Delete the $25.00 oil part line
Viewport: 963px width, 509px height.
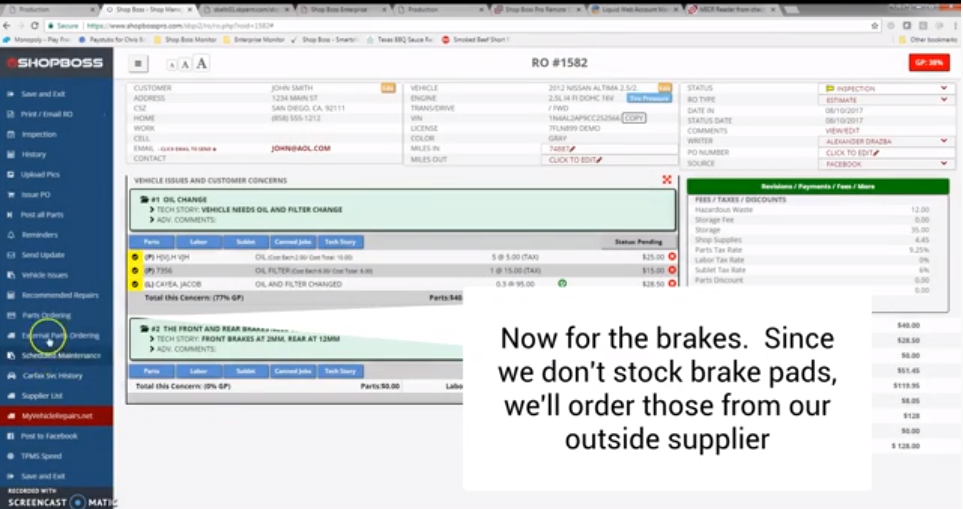click(672, 257)
